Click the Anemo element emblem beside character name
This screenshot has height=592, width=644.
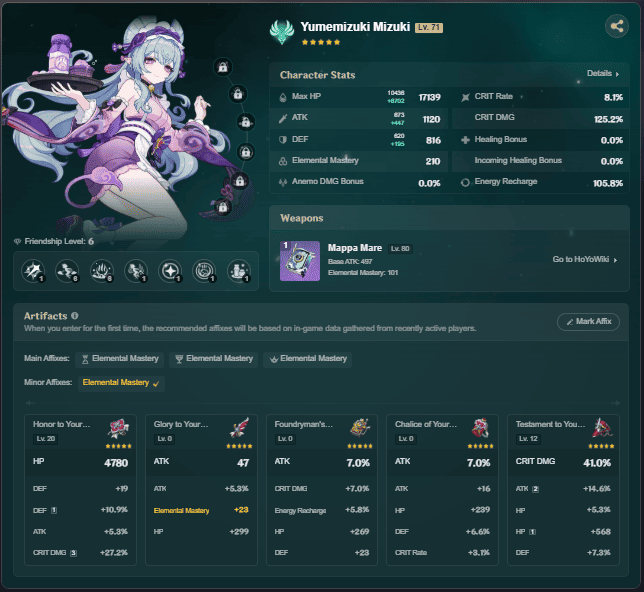click(282, 32)
